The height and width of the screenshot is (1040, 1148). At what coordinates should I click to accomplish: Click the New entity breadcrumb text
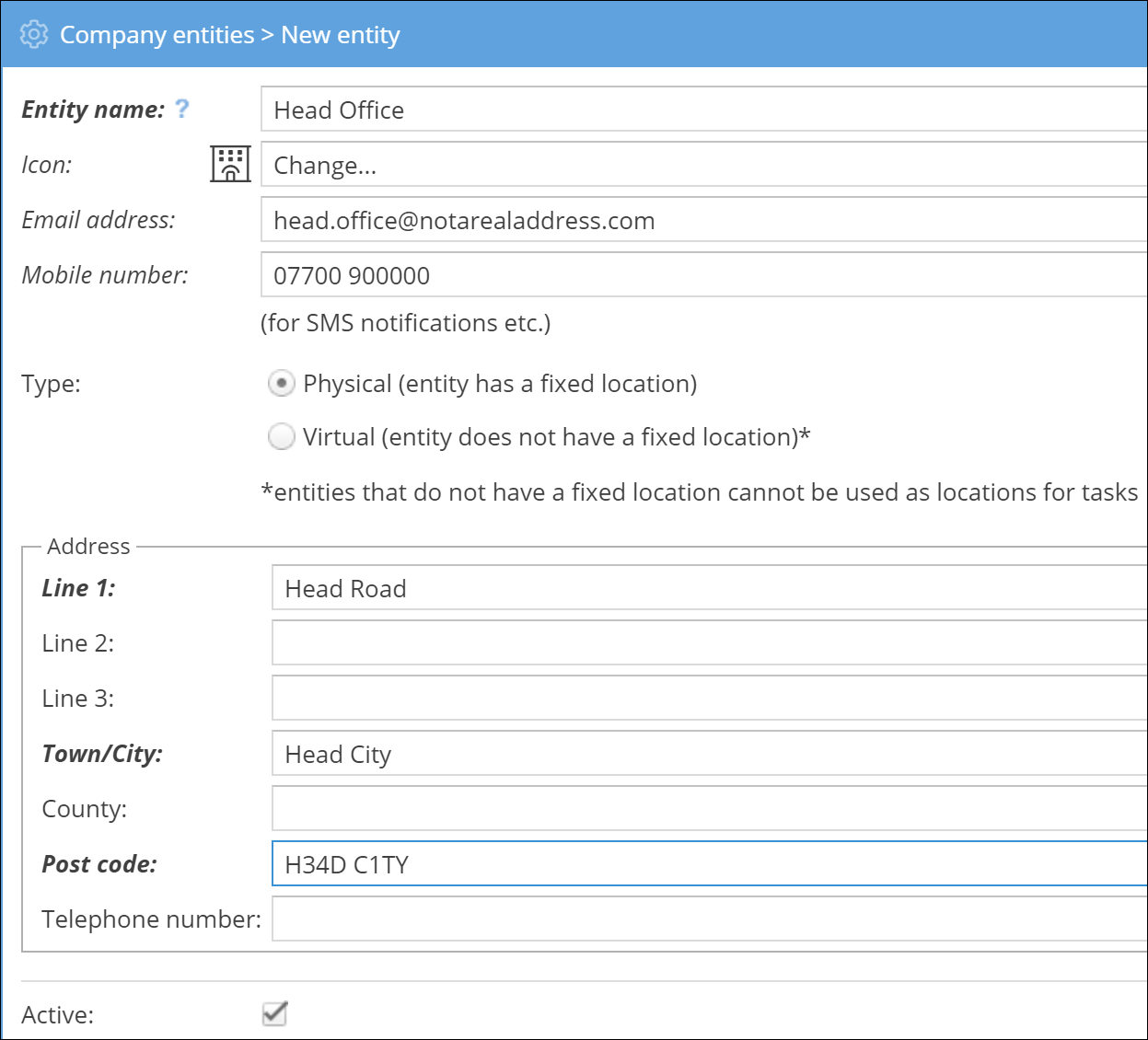[x=340, y=35]
